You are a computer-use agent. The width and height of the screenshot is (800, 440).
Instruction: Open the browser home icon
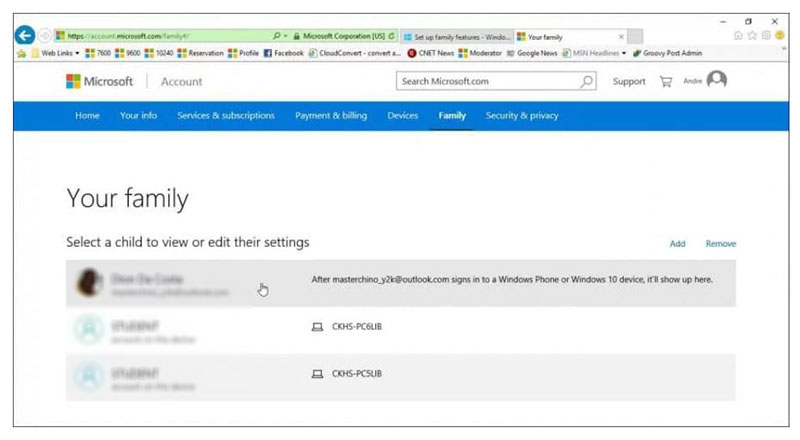click(738, 36)
